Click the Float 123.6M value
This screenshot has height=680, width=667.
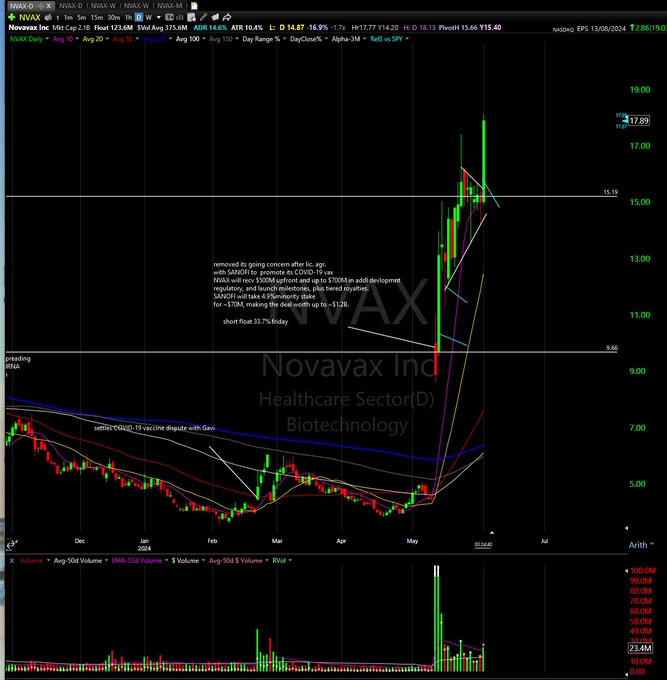pyautogui.click(x=113, y=27)
